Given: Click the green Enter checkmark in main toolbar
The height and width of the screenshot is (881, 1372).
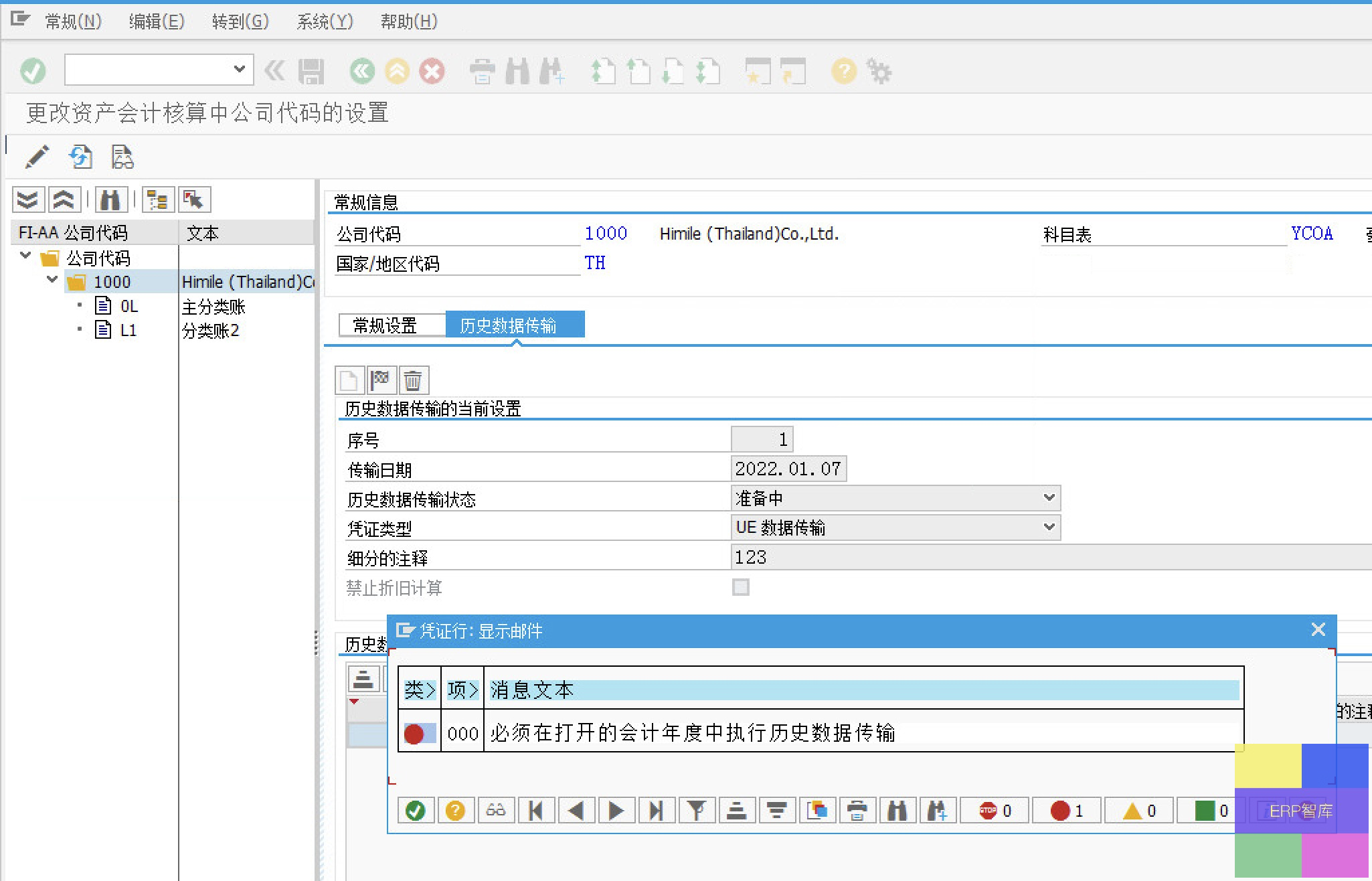Looking at the screenshot, I should click(33, 70).
